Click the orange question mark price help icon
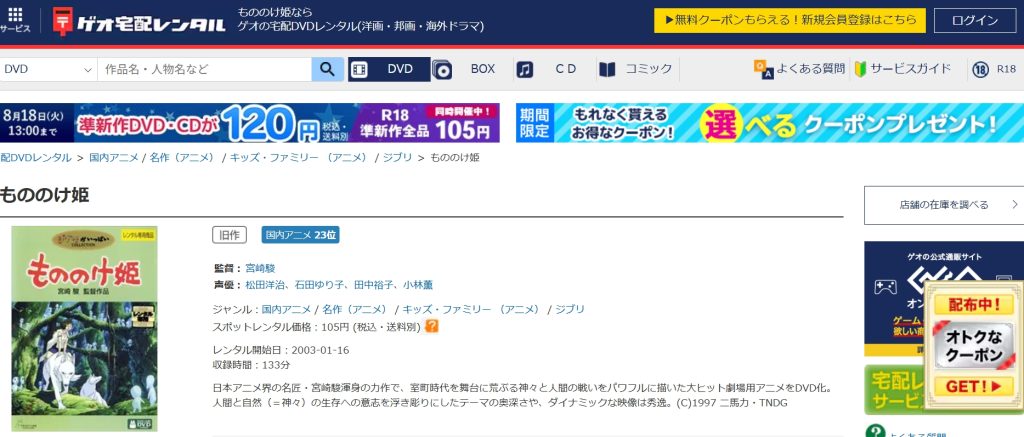The width and height of the screenshot is (1024, 437). pyautogui.click(x=431, y=325)
